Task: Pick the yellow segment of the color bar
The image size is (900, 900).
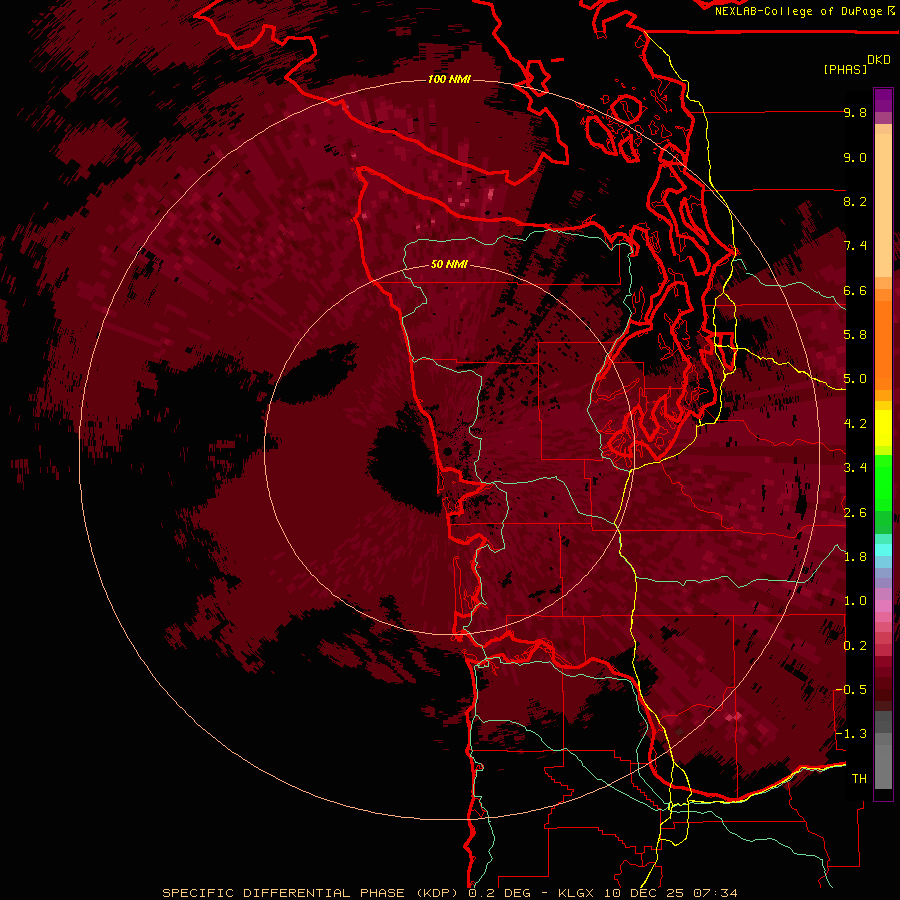Action: tap(883, 428)
